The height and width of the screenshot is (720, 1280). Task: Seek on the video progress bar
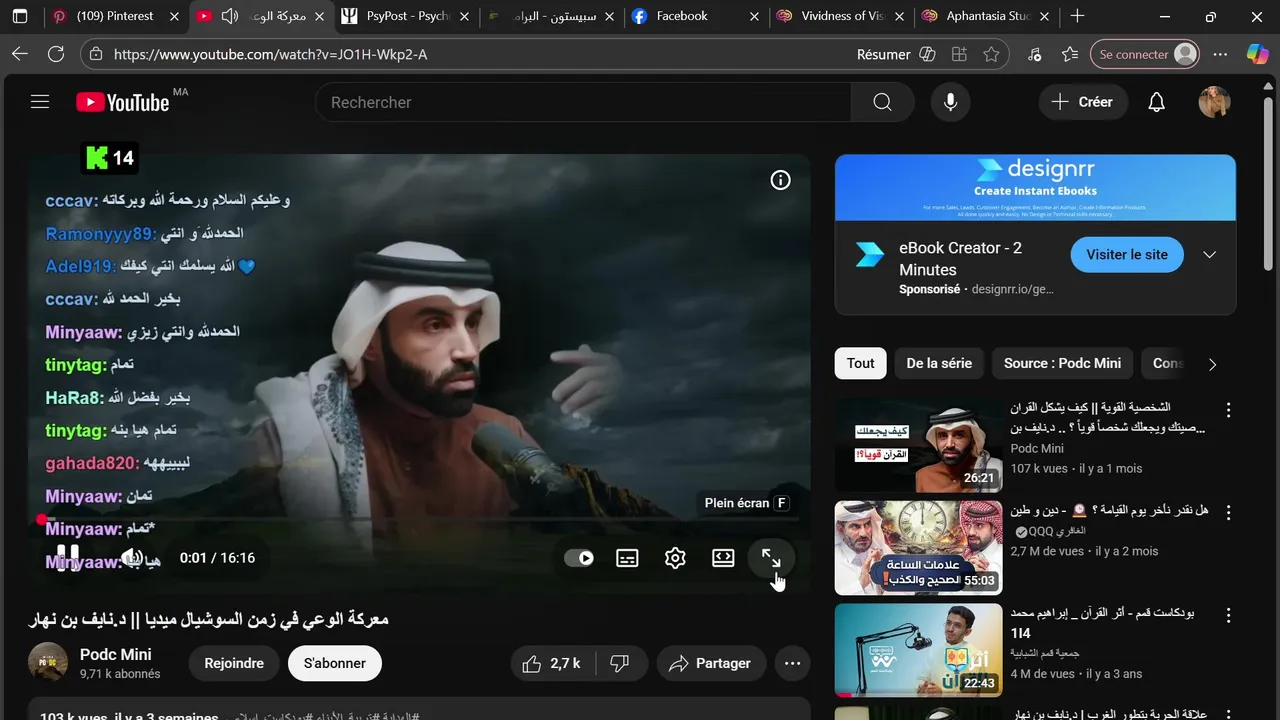click(419, 519)
